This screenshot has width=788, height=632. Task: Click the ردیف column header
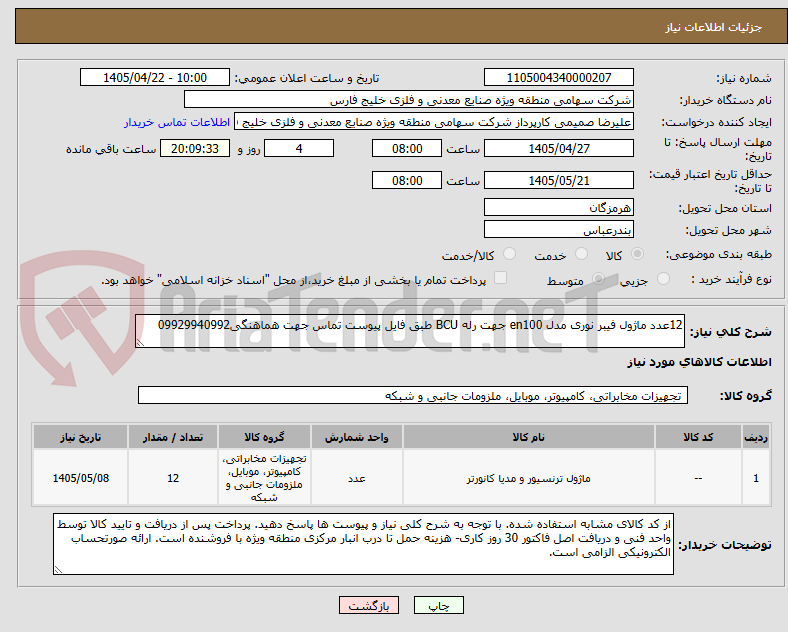[756, 437]
